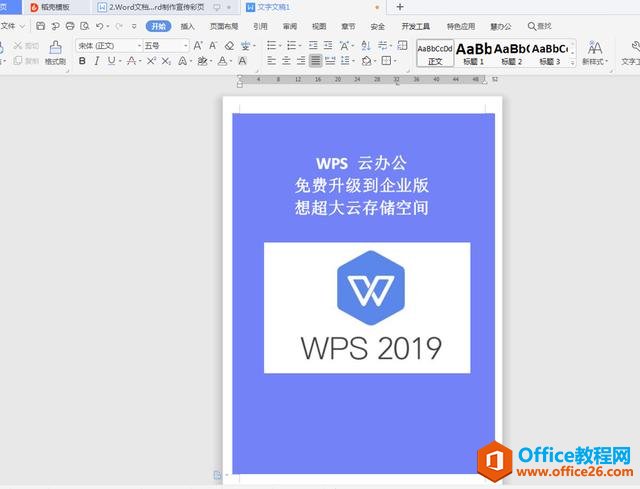Increase font size with the A+ icon
Image resolution: width=640 pixels, height=489 pixels.
198,45
